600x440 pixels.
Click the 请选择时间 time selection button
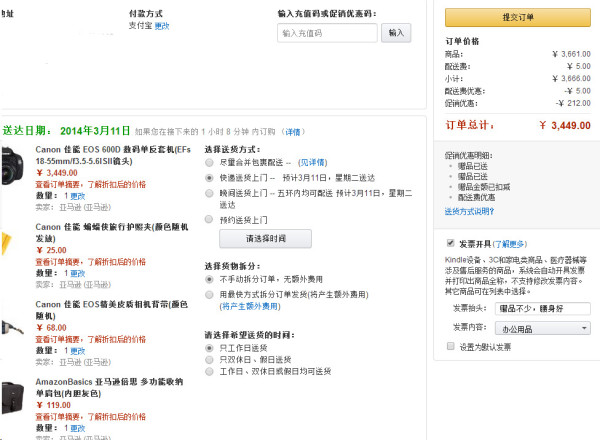point(265,238)
